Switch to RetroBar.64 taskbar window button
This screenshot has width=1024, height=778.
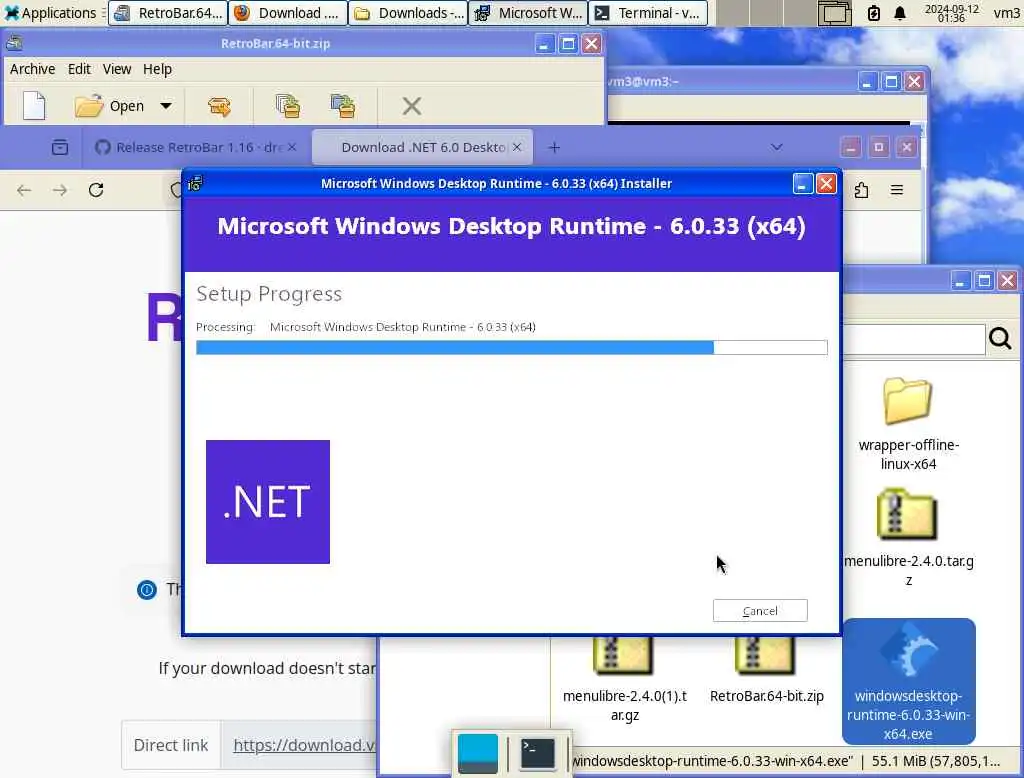[x=168, y=13]
